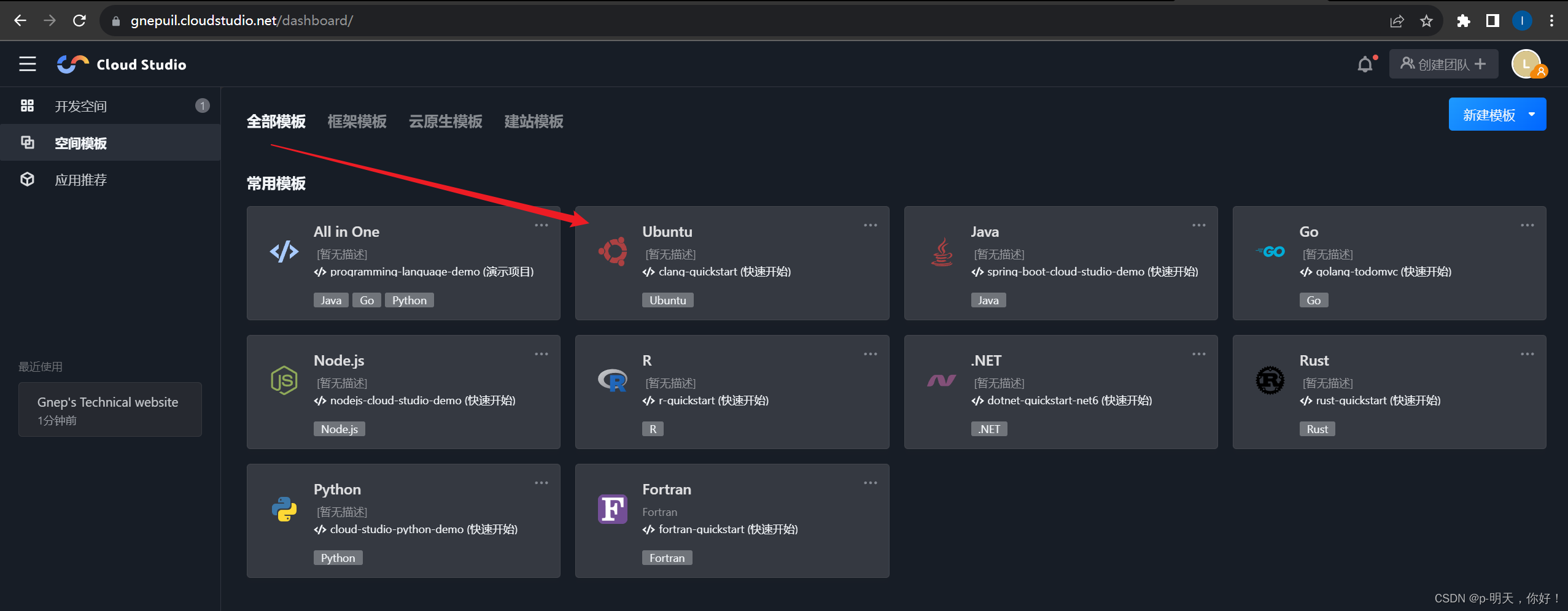Open the browser extensions puzzle icon
Viewport: 1568px width, 611px height.
click(x=1463, y=21)
